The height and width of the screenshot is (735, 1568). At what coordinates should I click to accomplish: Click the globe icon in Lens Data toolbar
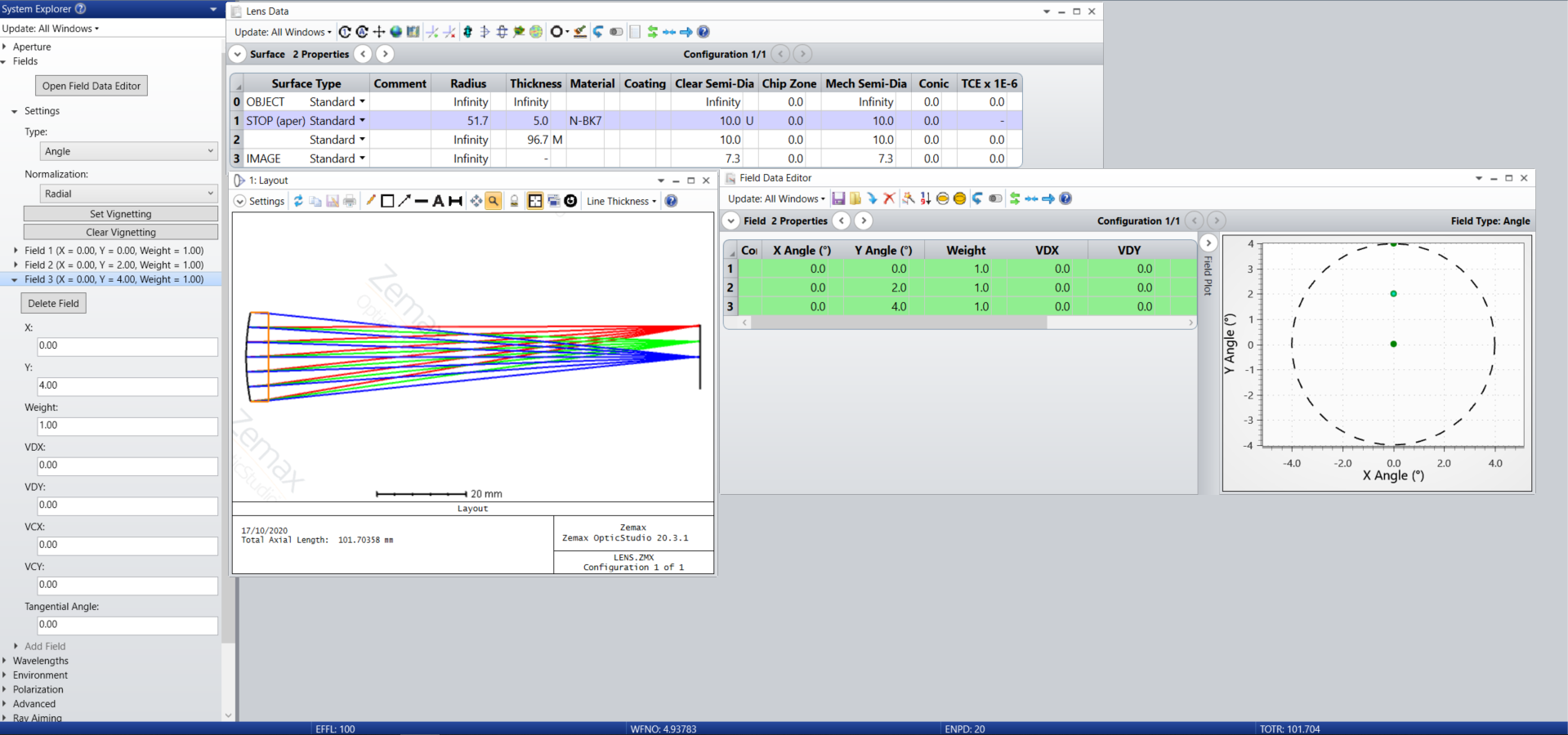pyautogui.click(x=396, y=32)
